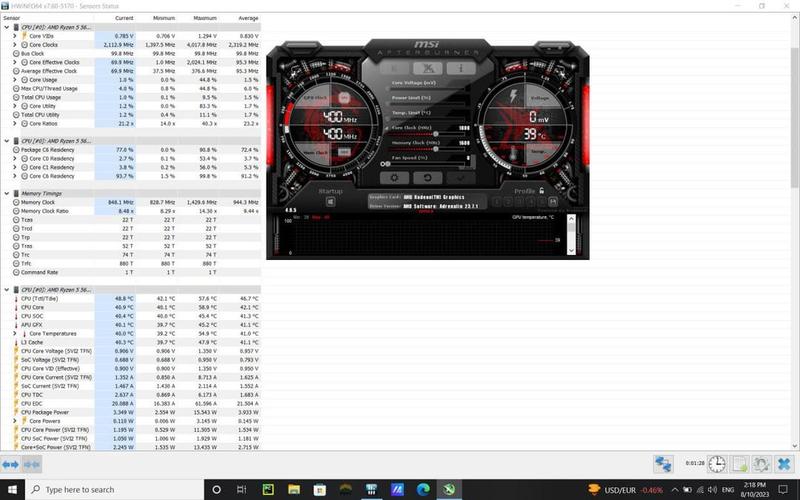The height and width of the screenshot is (500, 800).
Task: Expand the Core Powers row
Action: (x=15, y=421)
